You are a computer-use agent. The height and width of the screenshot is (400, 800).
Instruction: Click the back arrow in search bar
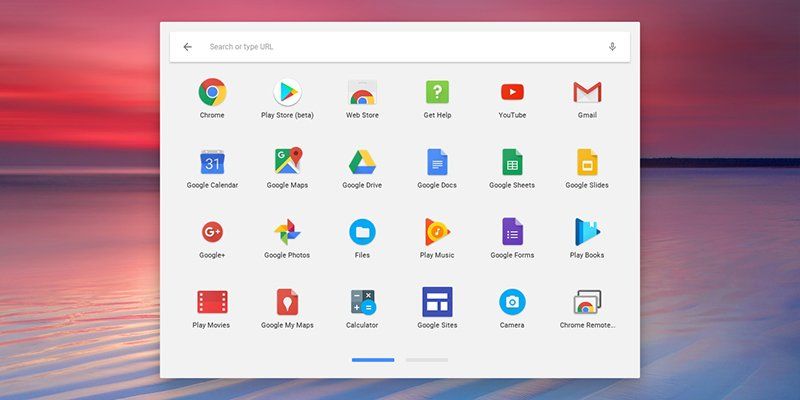[x=187, y=47]
